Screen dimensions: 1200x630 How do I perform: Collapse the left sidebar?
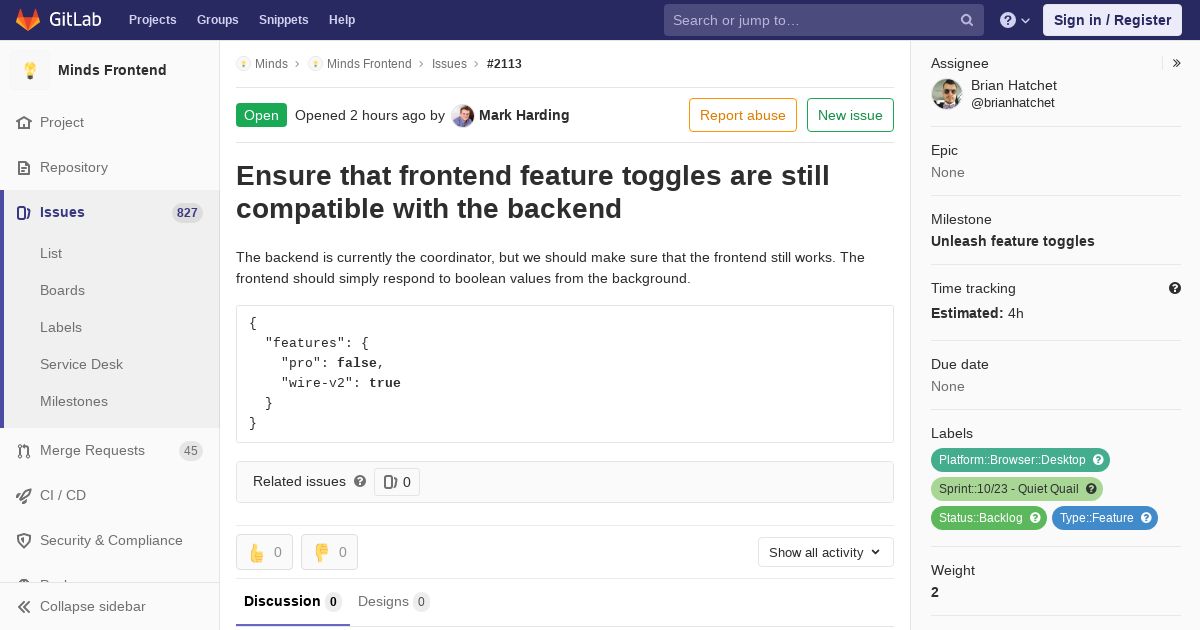tap(92, 606)
